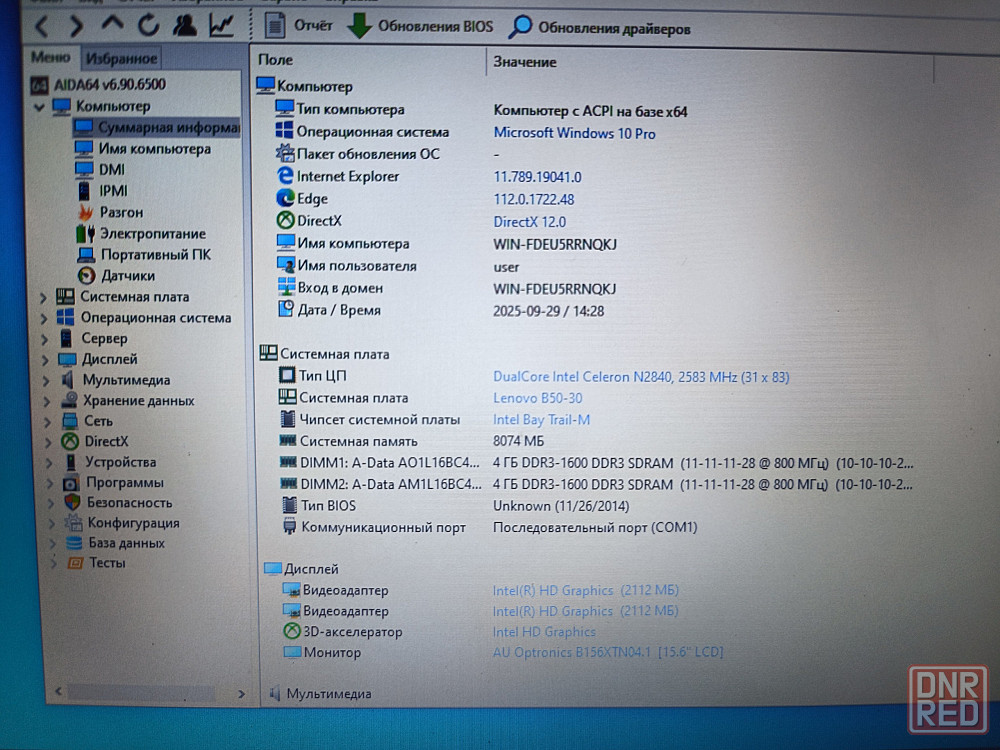The width and height of the screenshot is (1000, 750).
Task: Expand the Дисплей tree node
Action: point(43,359)
